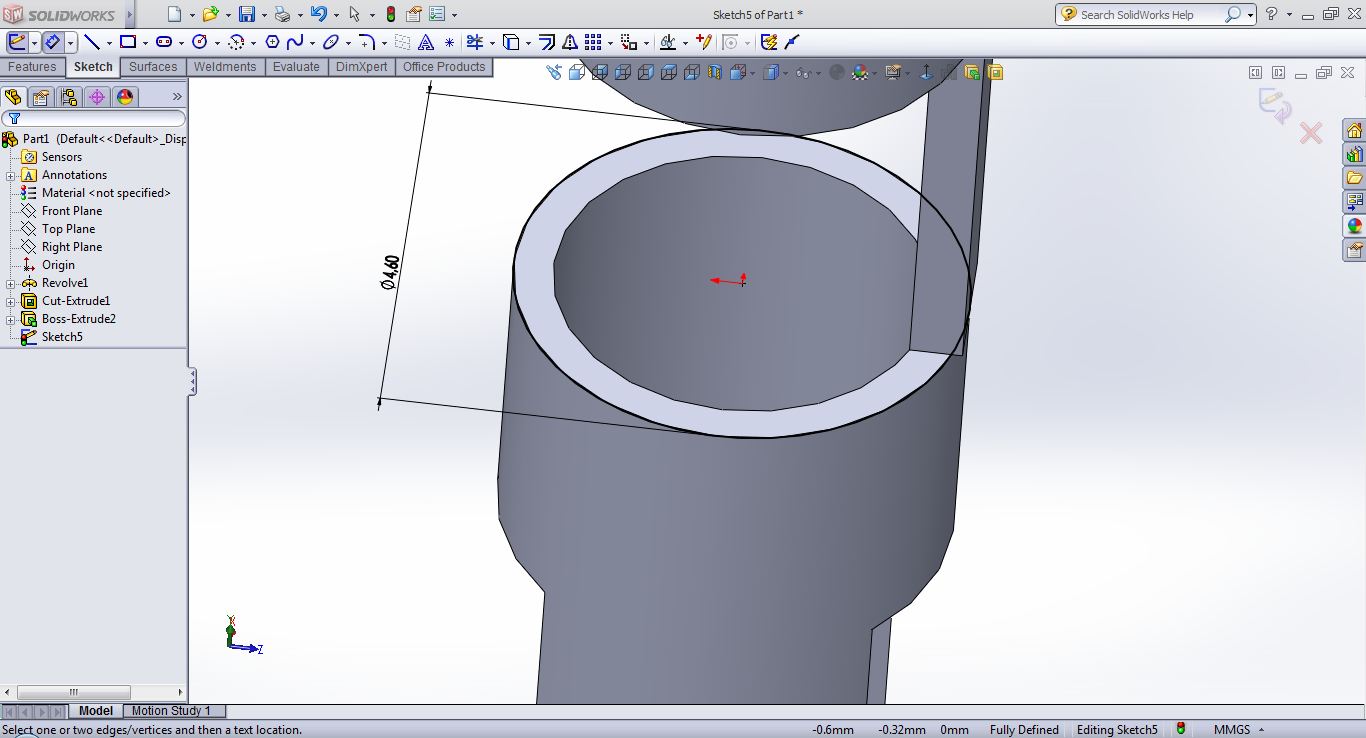
Task: Toggle the Exit Sketch button
Action: 17,42
